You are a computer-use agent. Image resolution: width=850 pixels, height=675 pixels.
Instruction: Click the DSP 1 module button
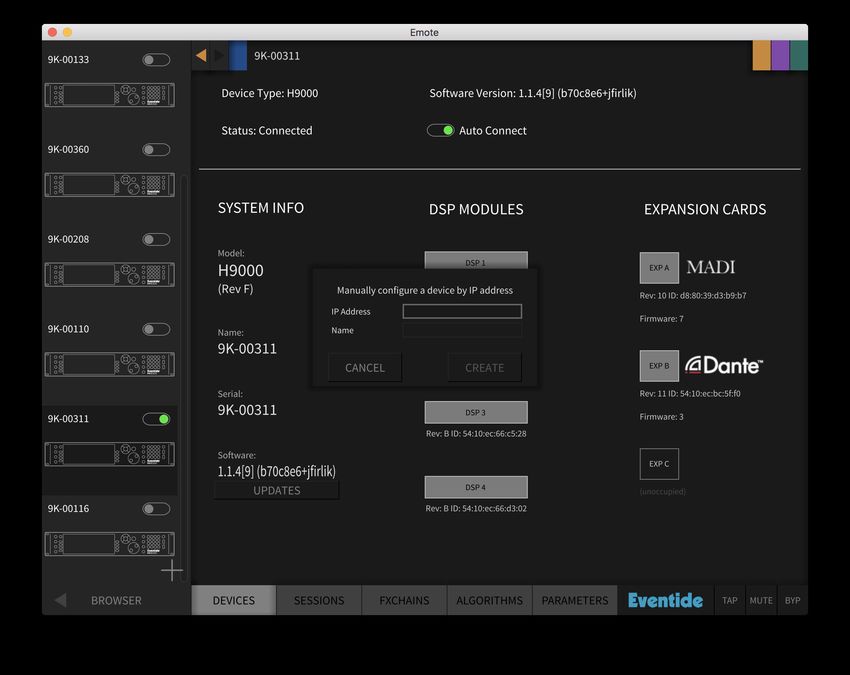(476, 260)
